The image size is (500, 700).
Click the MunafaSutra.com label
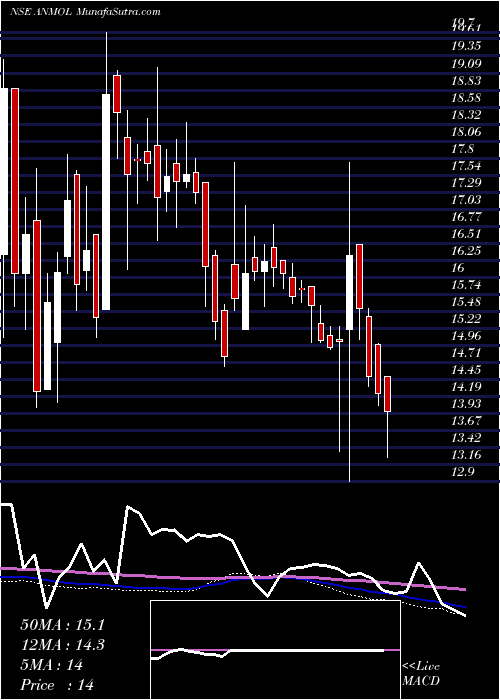coord(118,12)
